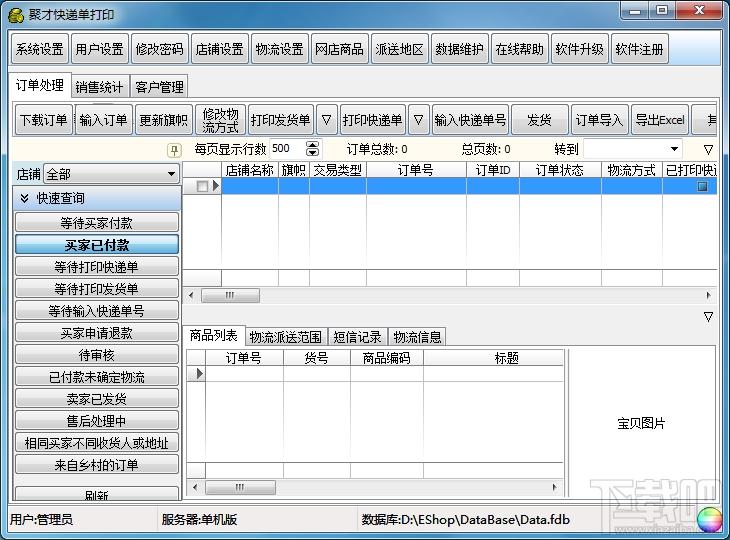Click the 发货 button
Viewport: 730px width, 540px height.
tap(540, 120)
